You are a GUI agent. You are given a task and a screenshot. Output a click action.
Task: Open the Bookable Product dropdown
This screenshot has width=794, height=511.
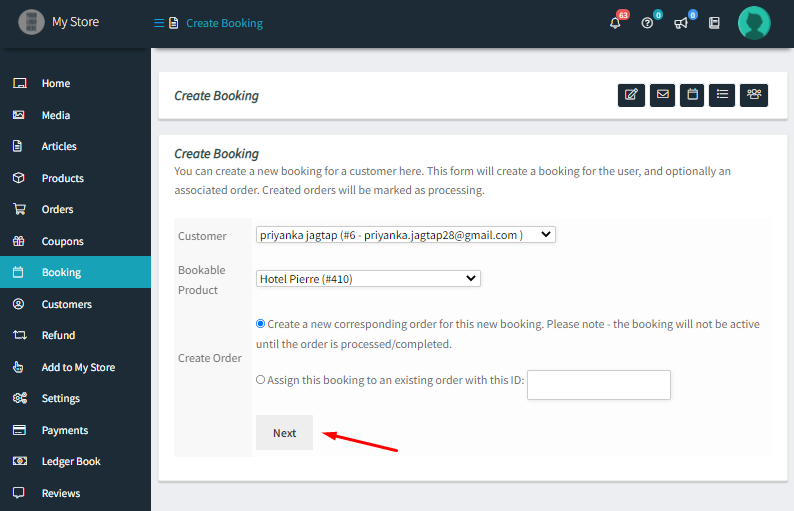[368, 279]
